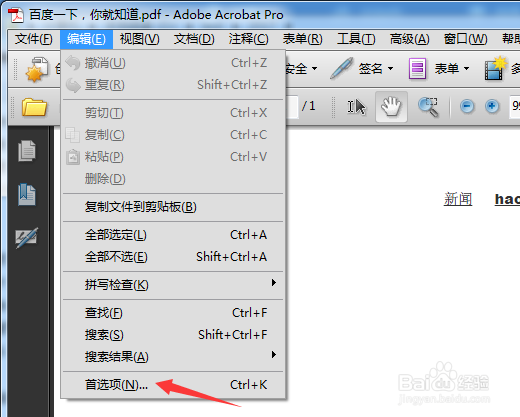520x417 pixels.
Task: Click the 签名 pen icon
Action: (341, 69)
